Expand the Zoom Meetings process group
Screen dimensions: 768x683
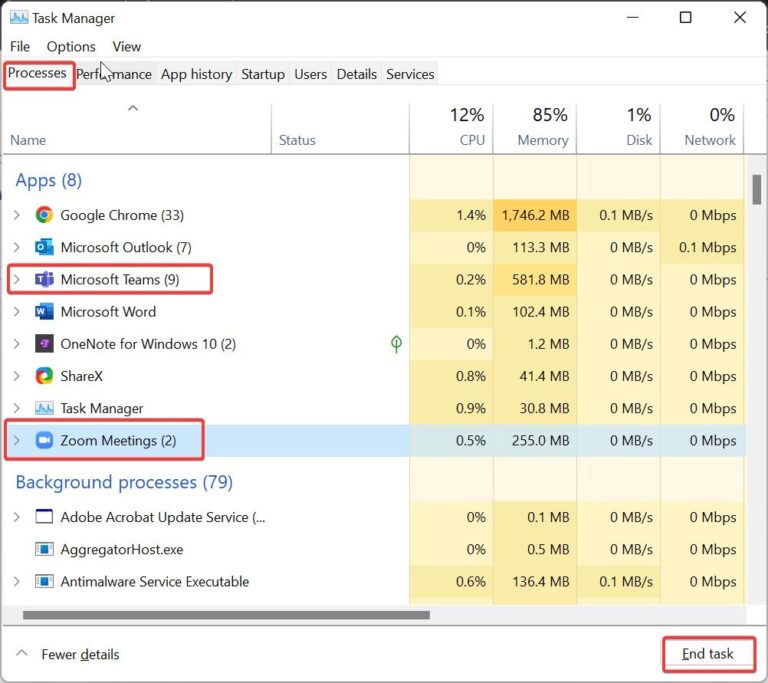(17, 440)
